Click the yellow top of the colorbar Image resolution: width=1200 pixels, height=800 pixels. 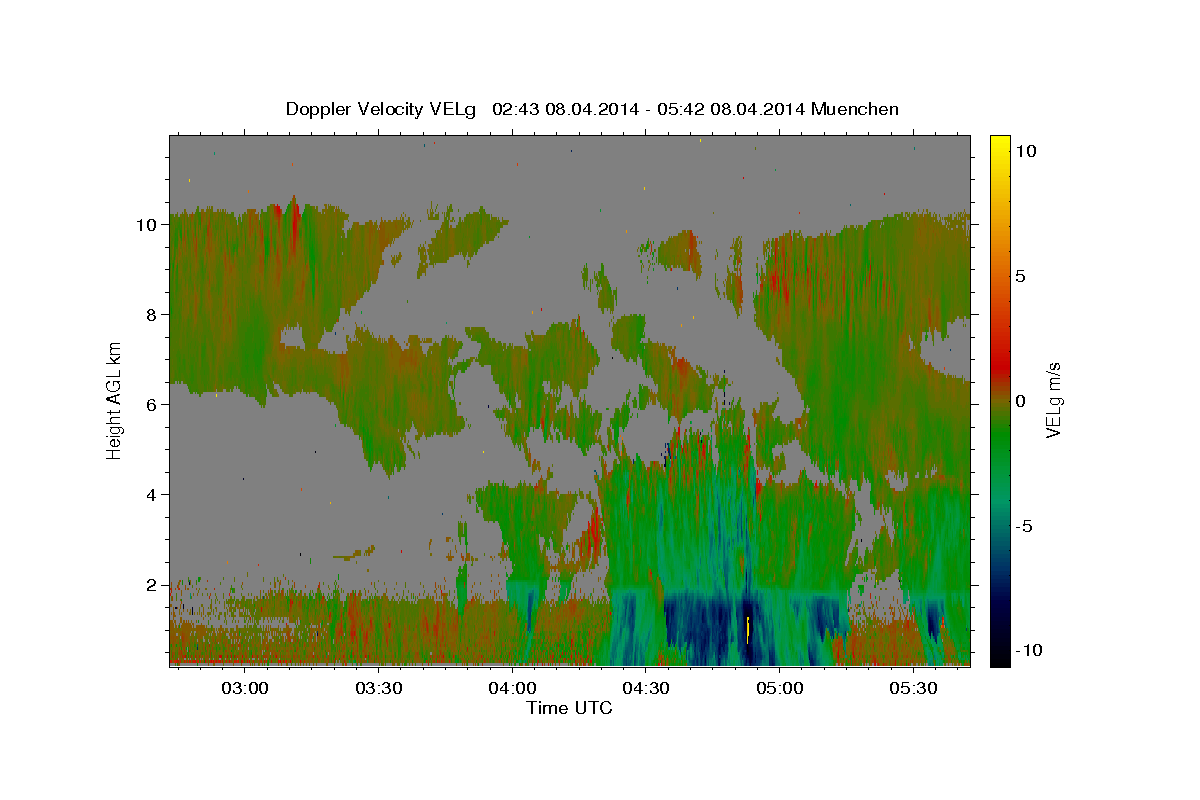coord(1000,145)
